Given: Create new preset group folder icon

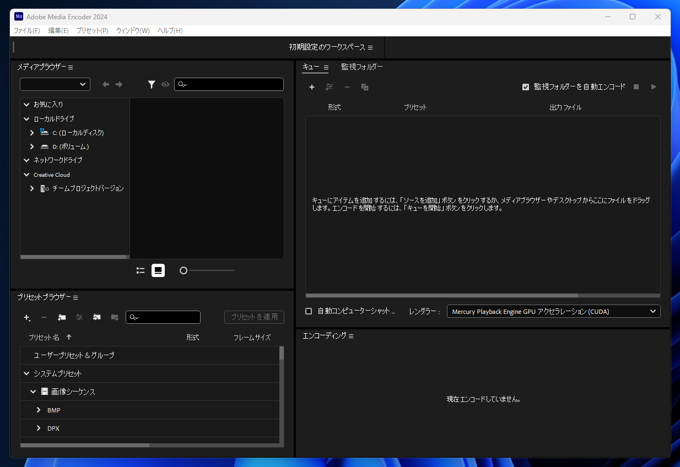Looking at the screenshot, I should click(62, 317).
